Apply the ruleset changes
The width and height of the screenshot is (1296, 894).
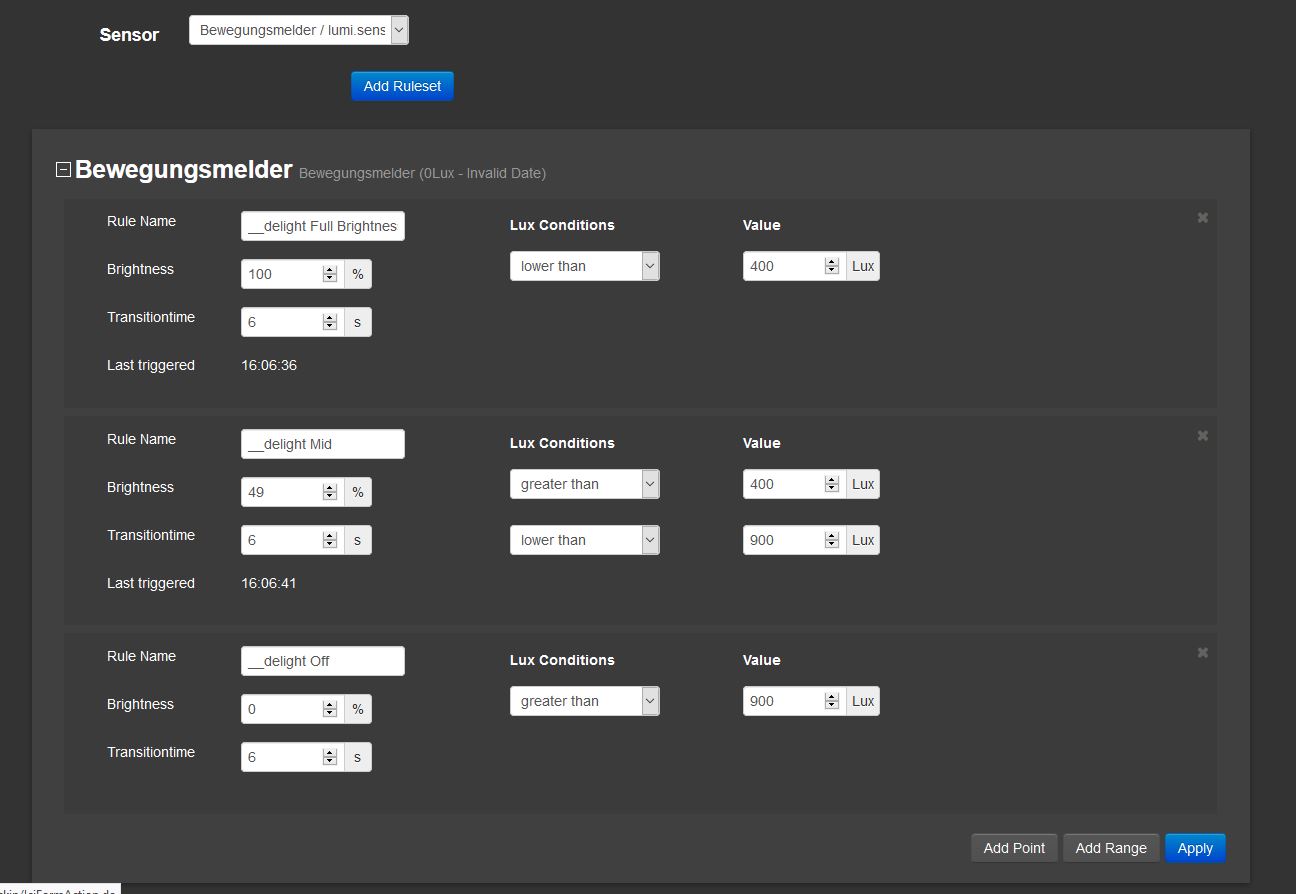pyautogui.click(x=1194, y=848)
